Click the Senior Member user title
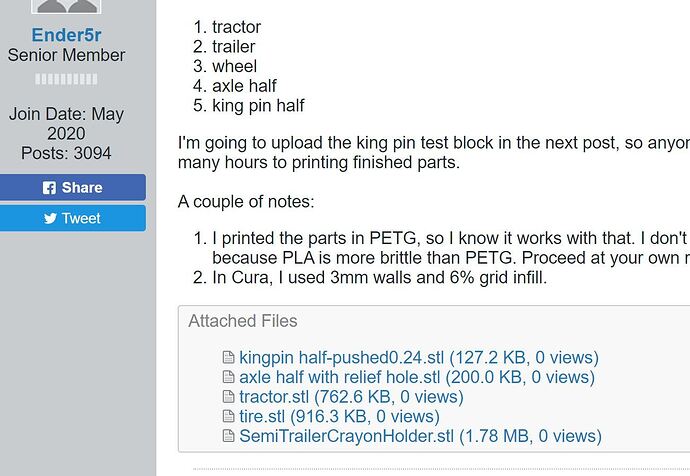The width and height of the screenshot is (690, 476). coord(66,55)
